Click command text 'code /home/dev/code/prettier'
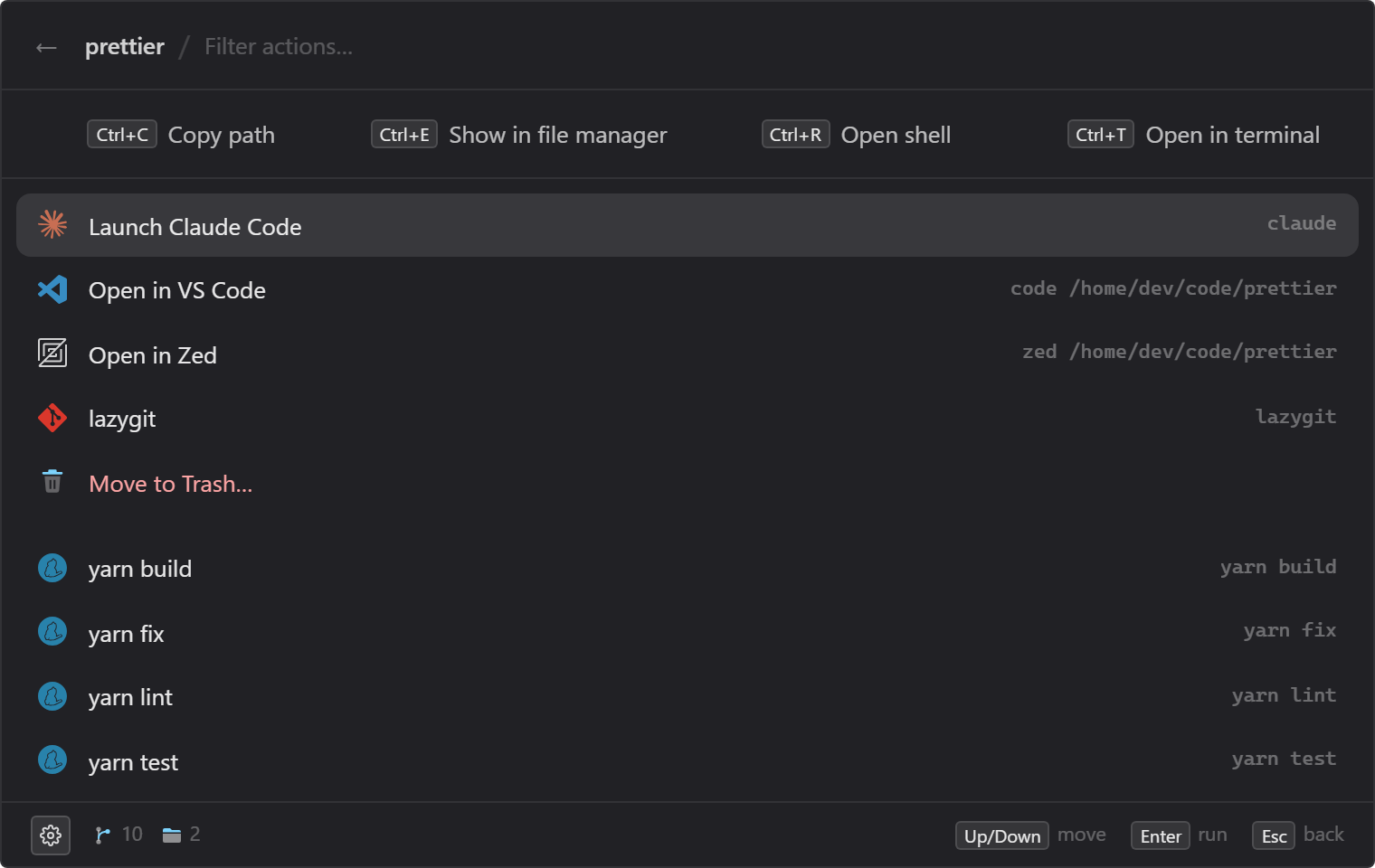This screenshot has width=1375, height=868. 1173,288
